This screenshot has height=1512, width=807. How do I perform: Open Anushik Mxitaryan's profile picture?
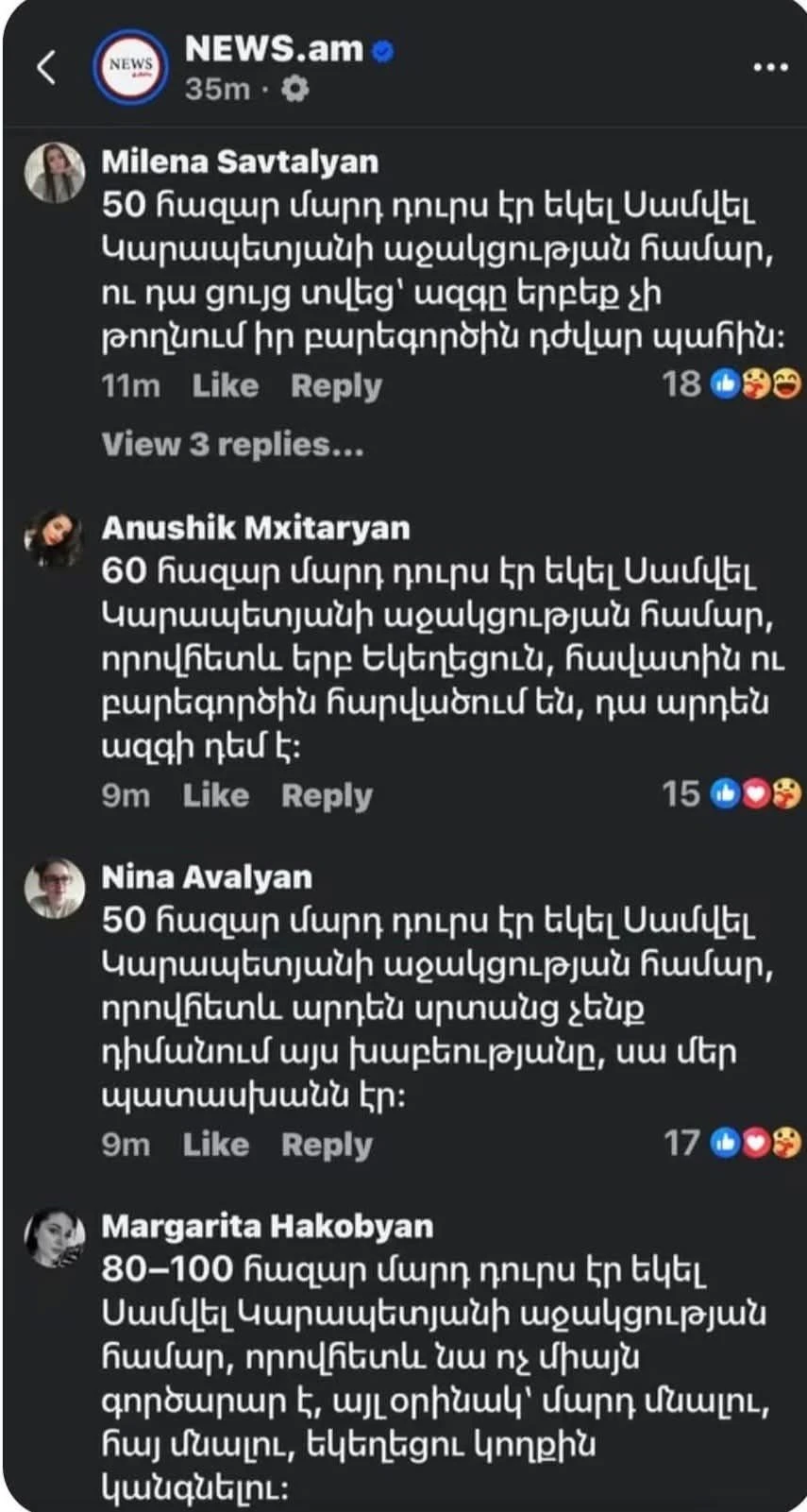55,537
